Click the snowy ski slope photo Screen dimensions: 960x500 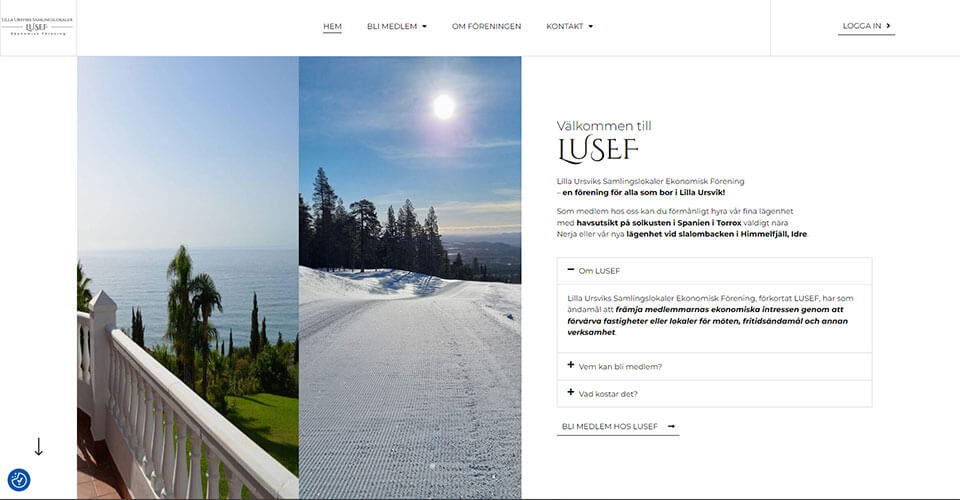(410, 277)
